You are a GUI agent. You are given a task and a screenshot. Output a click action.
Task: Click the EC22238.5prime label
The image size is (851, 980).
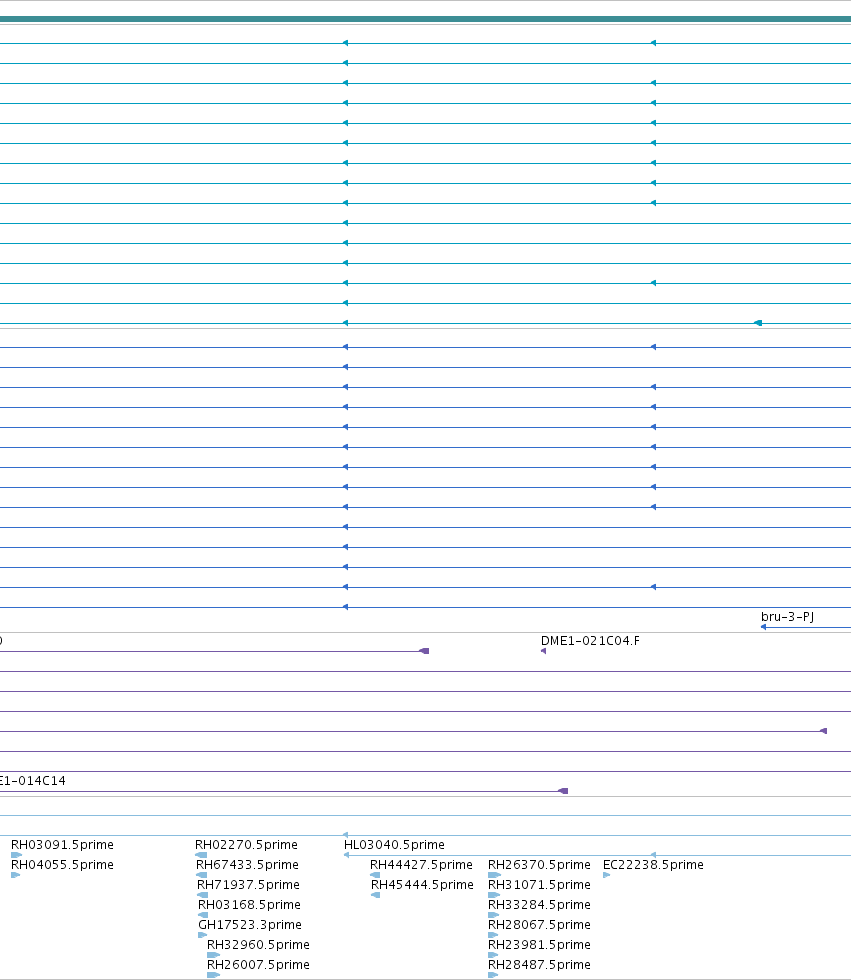click(653, 864)
